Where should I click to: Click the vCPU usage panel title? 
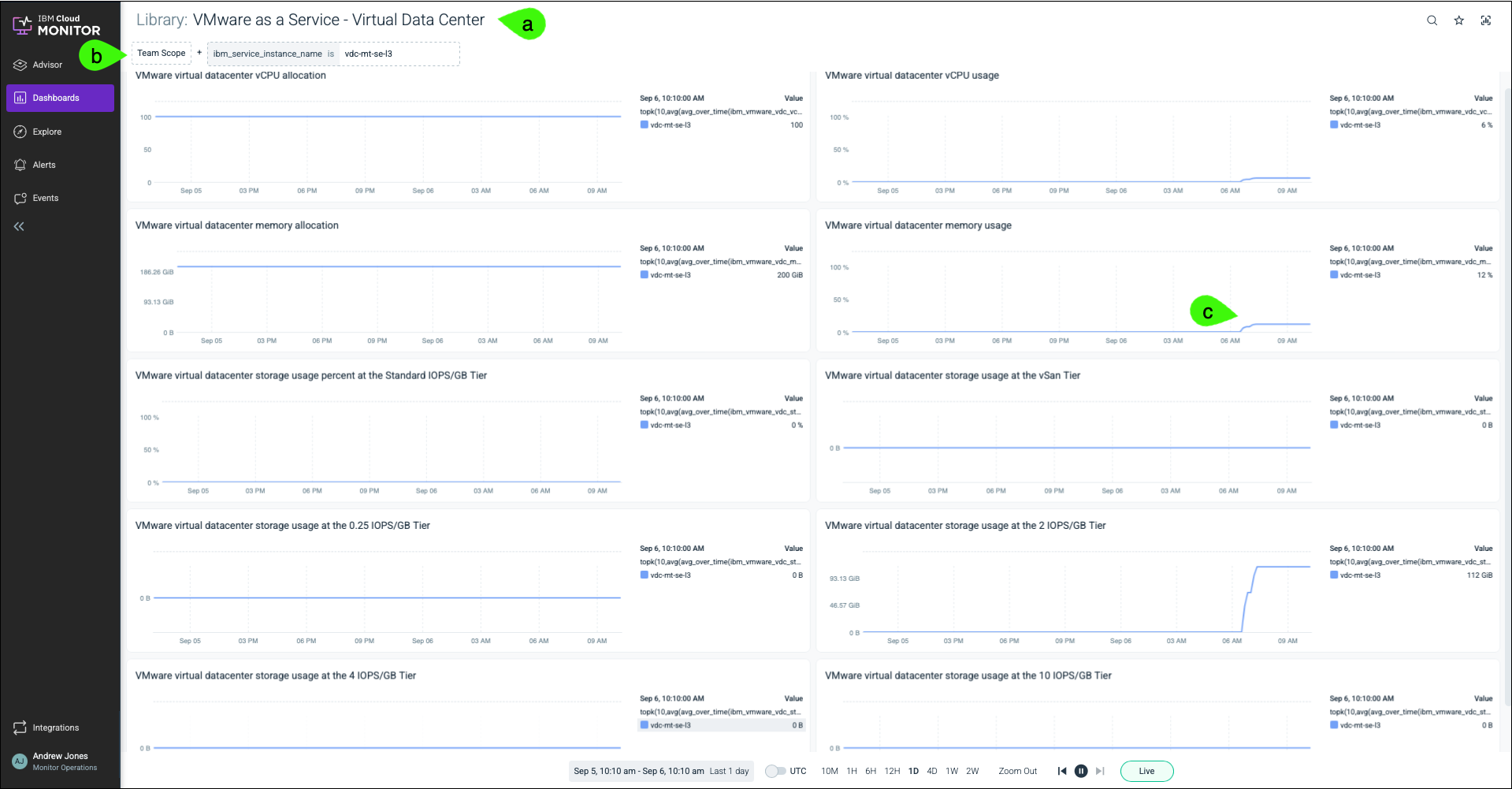click(x=912, y=76)
